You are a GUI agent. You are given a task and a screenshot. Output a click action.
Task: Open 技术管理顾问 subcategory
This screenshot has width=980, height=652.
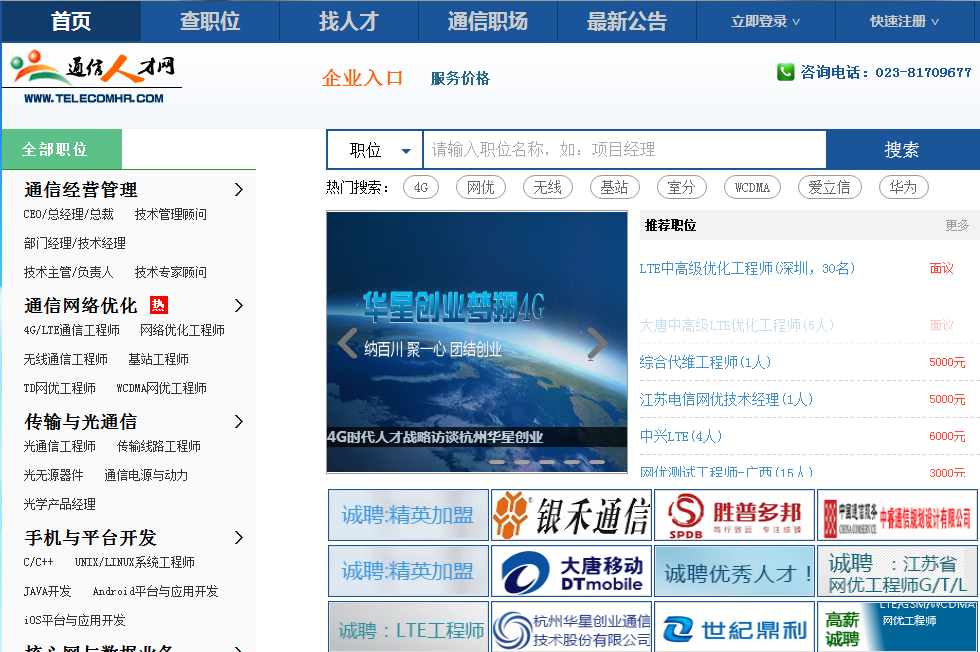tap(171, 214)
